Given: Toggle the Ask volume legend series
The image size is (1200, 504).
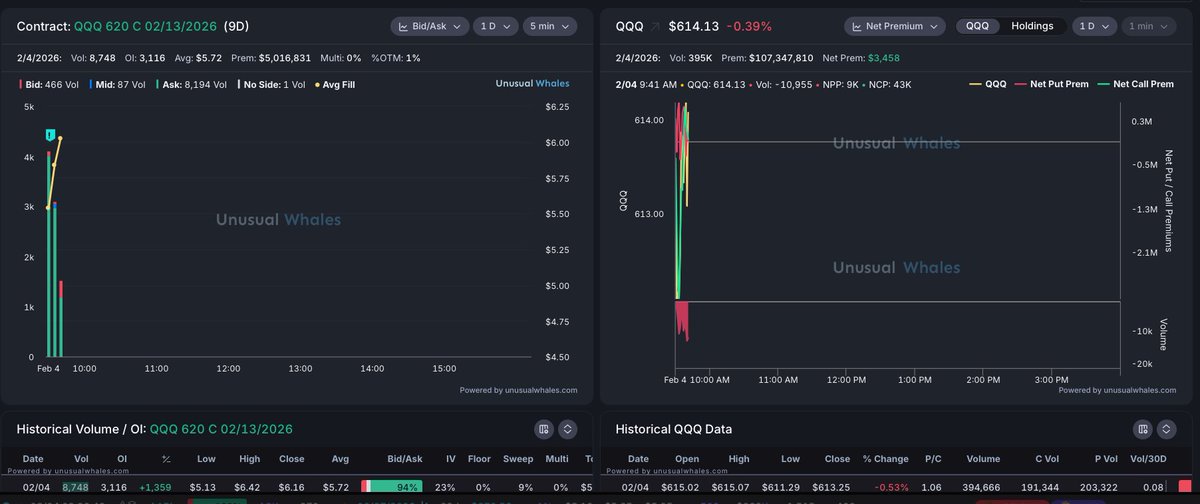Looking at the screenshot, I should [x=192, y=85].
